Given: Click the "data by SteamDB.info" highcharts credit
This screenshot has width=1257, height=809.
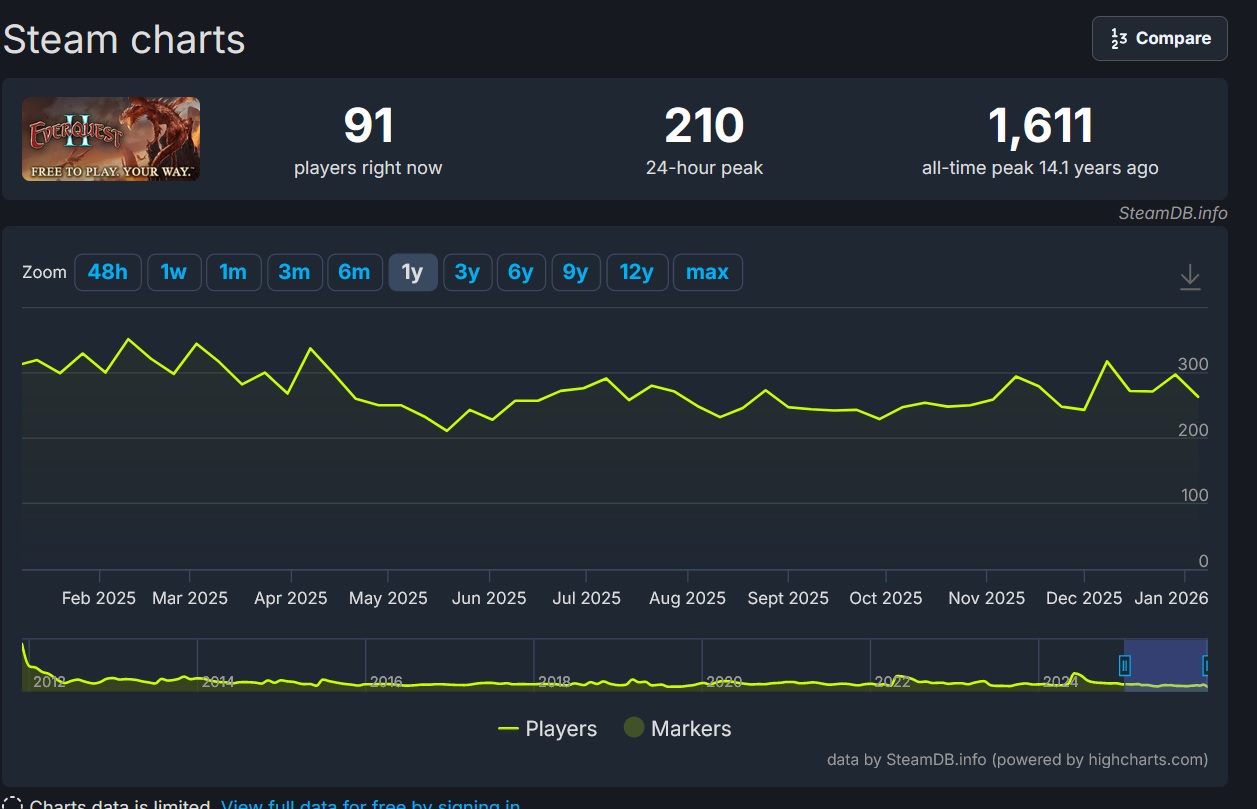Looking at the screenshot, I should tap(1017, 759).
